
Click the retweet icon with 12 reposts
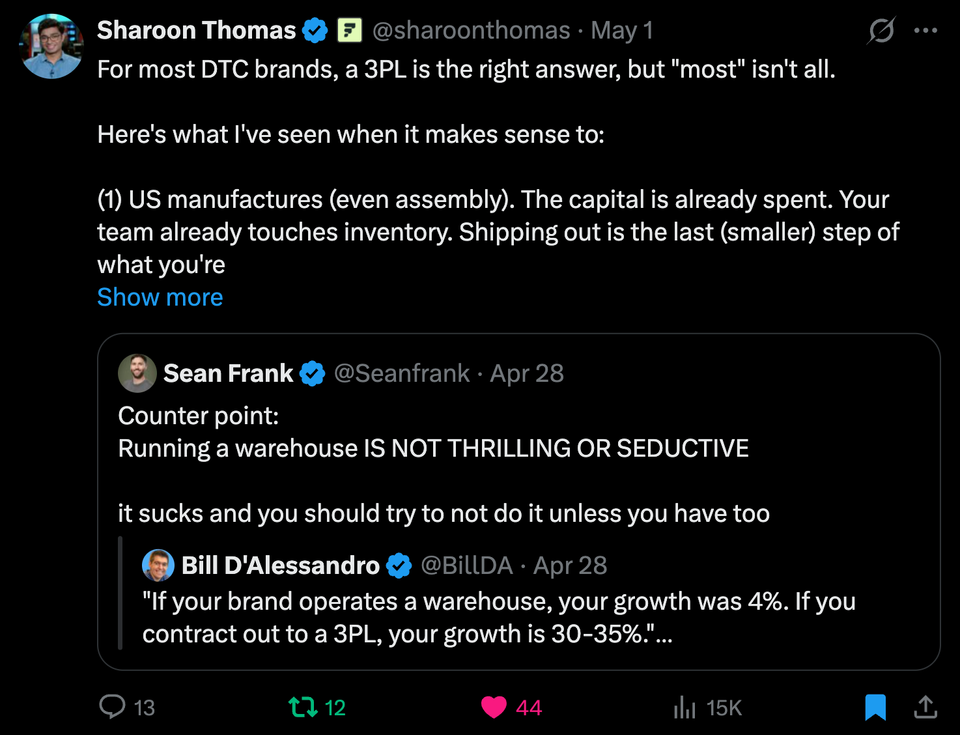[303, 707]
